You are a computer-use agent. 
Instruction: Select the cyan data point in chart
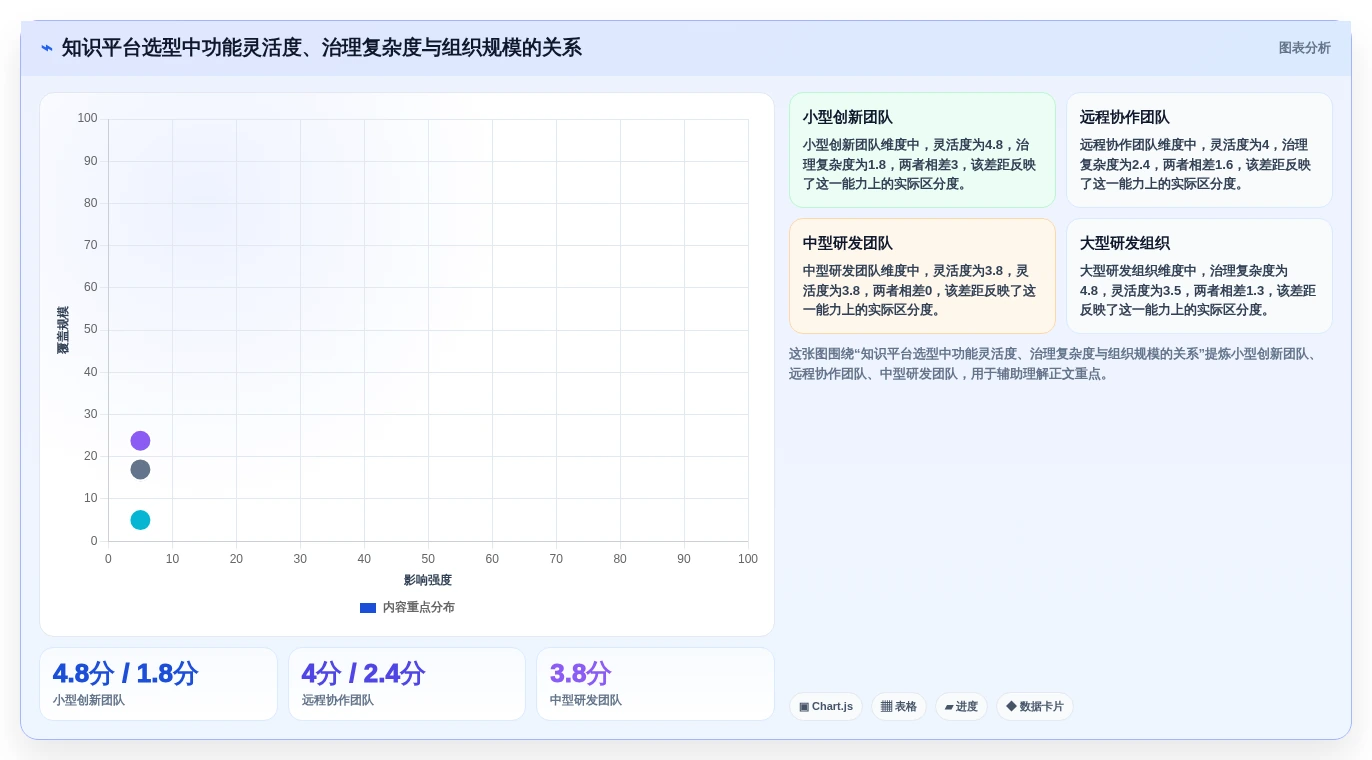click(x=140, y=520)
